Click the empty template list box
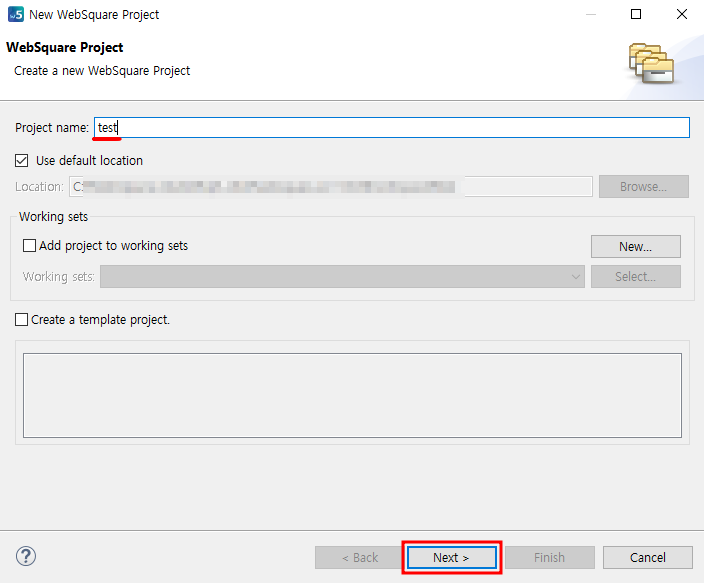 pyautogui.click(x=352, y=395)
